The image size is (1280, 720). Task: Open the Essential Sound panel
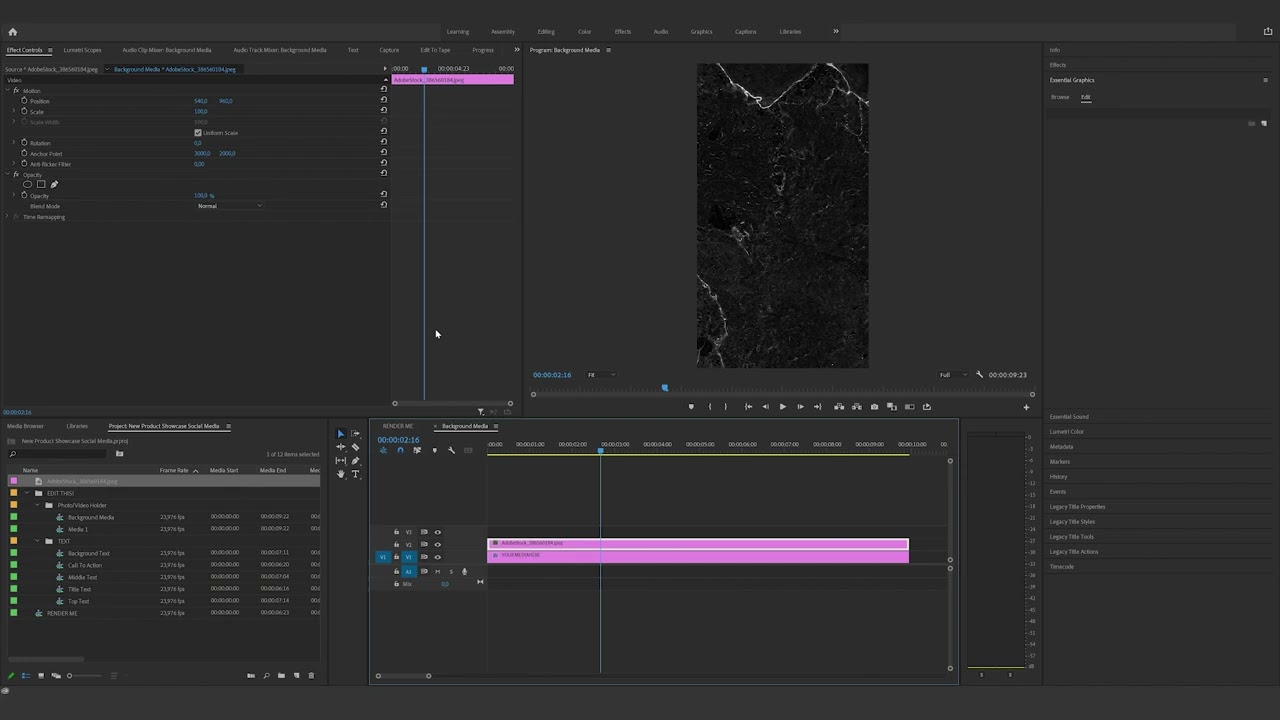click(1069, 417)
